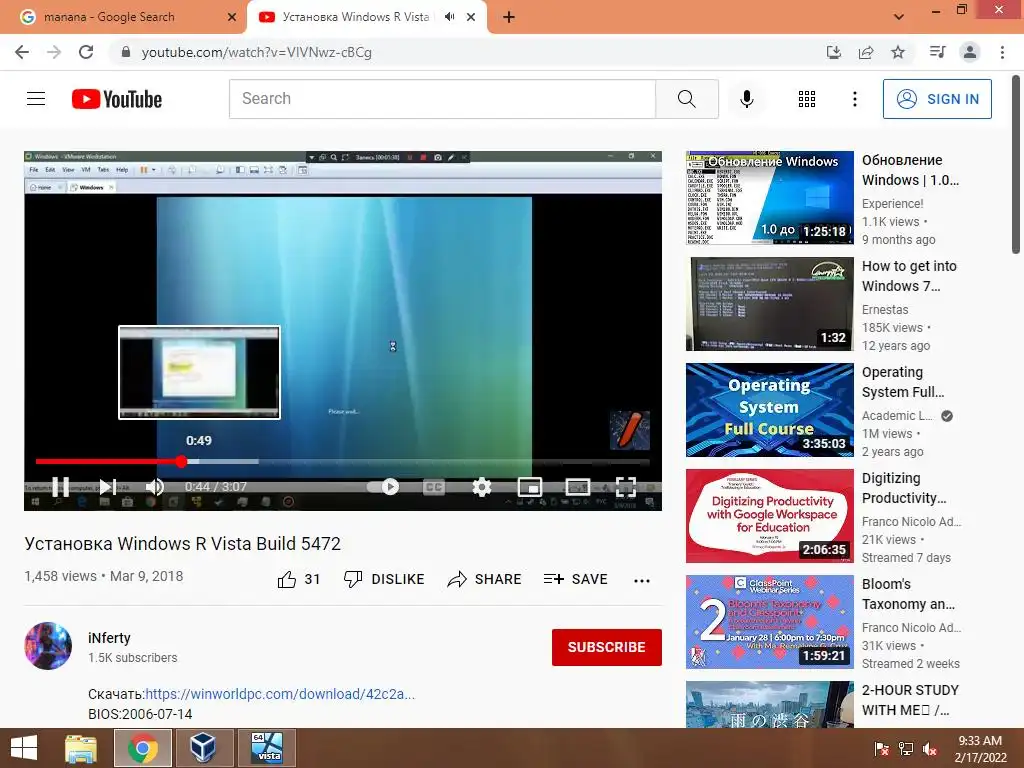The image size is (1024, 768).
Task: Open the YouTube apps grid
Action: (807, 99)
